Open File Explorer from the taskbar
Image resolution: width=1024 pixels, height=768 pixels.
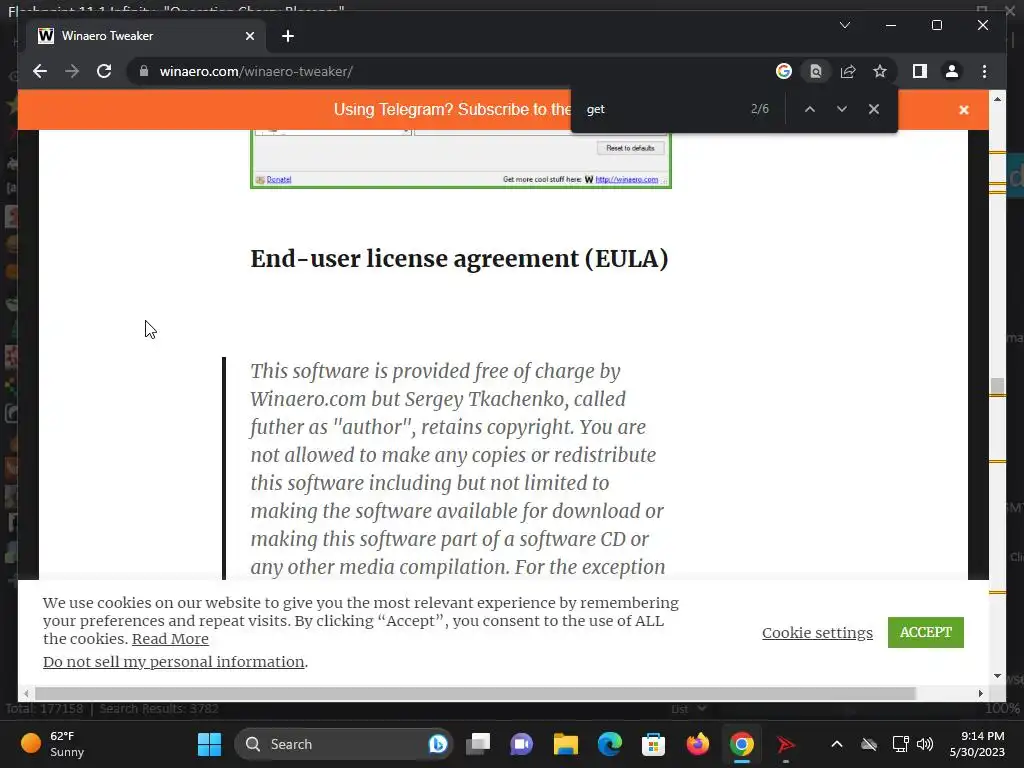click(x=566, y=744)
